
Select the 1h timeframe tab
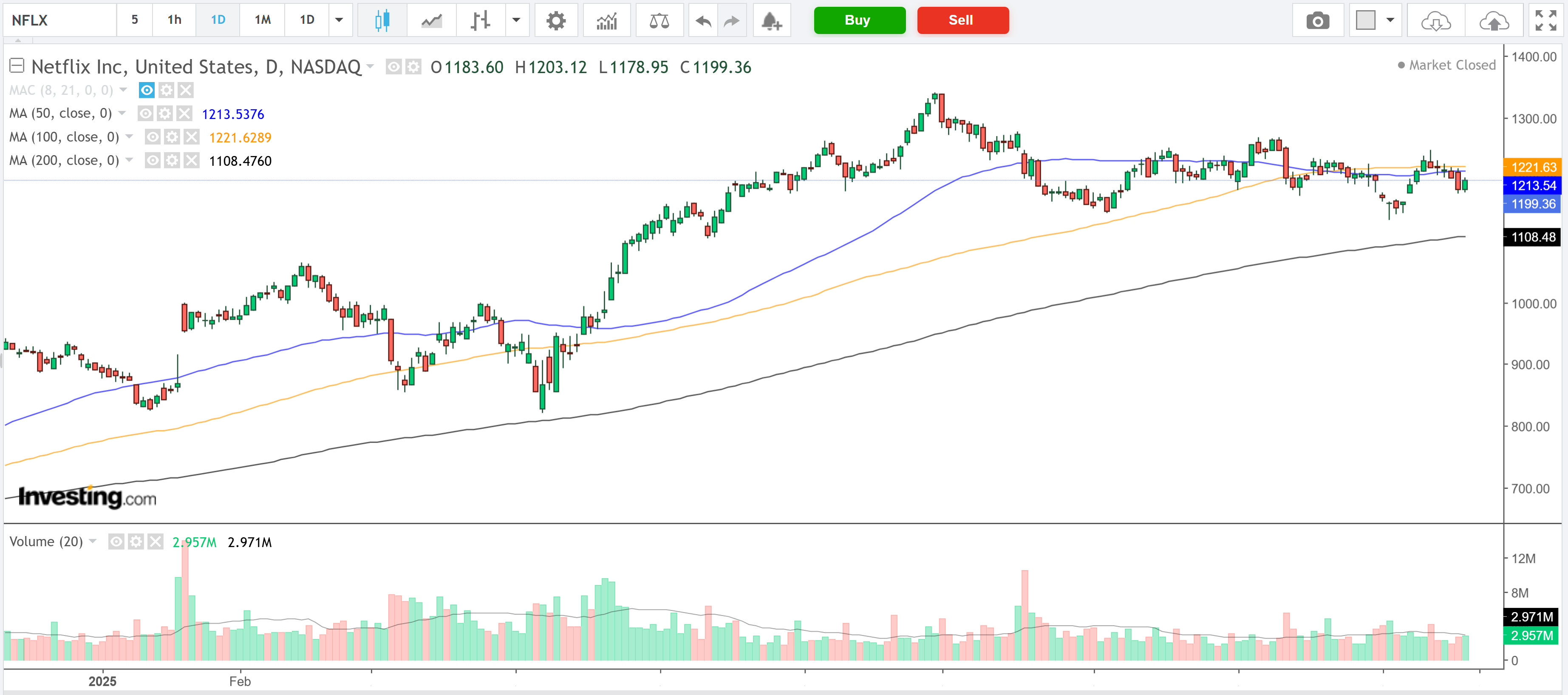174,20
